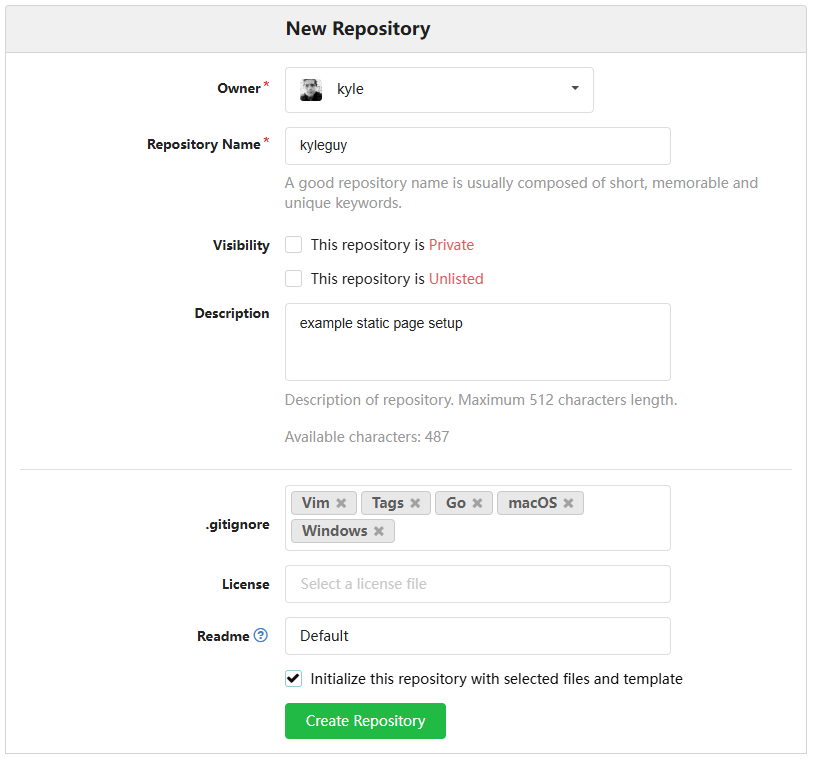Click the 'Unlisted' text link
This screenshot has height=760, width=814.
click(456, 279)
